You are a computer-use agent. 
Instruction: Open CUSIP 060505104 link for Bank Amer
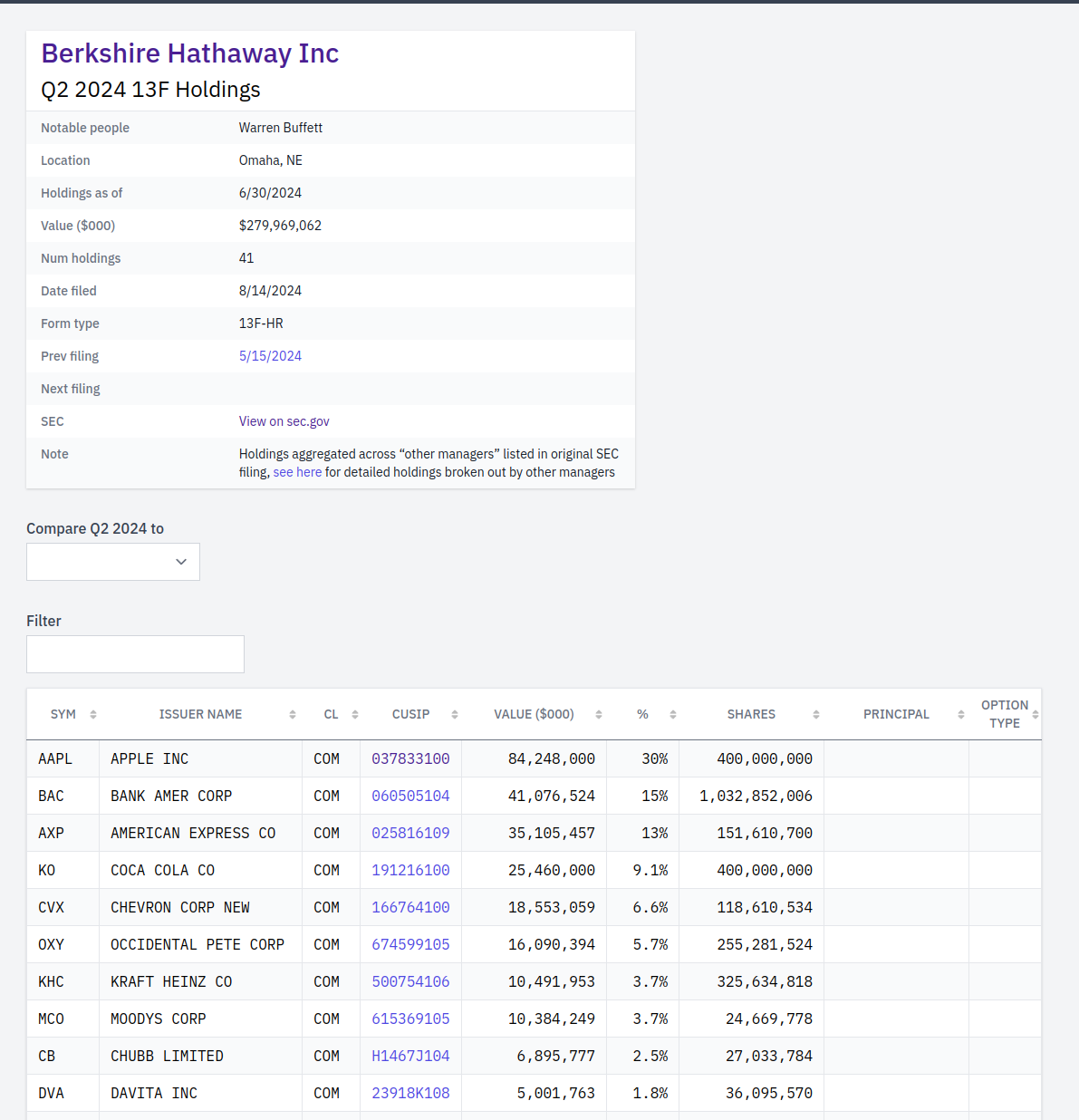pyautogui.click(x=410, y=797)
